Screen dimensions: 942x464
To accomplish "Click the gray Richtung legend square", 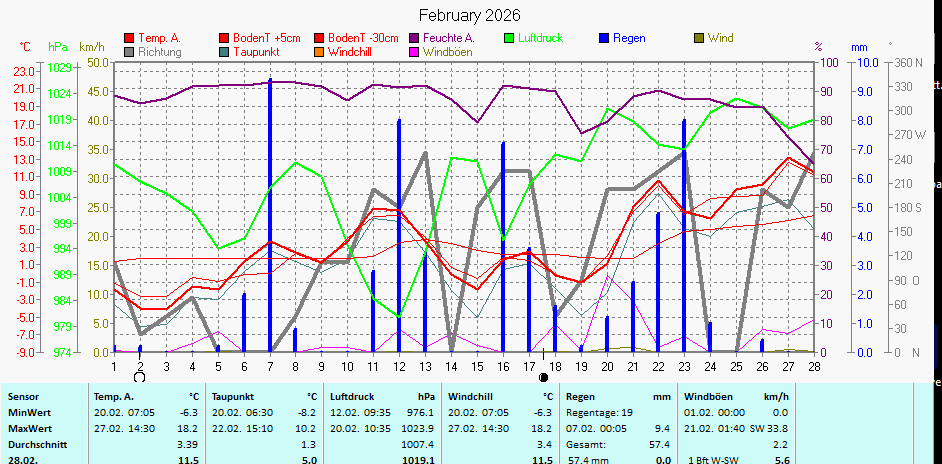I will tap(129, 51).
